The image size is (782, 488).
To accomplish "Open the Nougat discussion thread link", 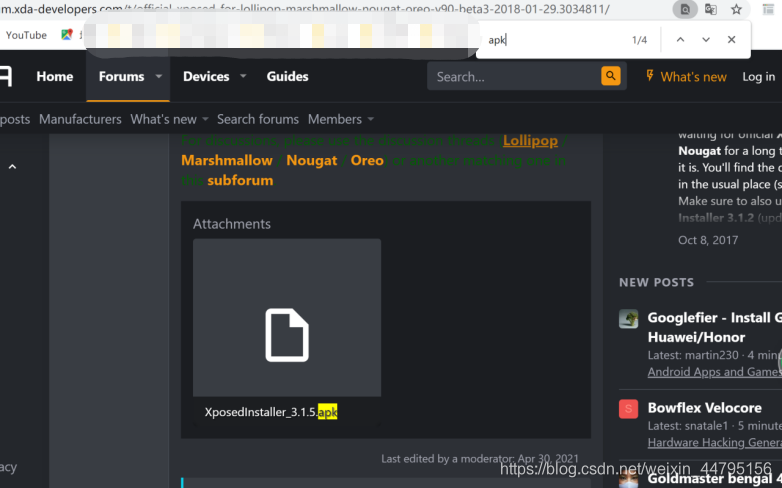I will (x=312, y=160).
